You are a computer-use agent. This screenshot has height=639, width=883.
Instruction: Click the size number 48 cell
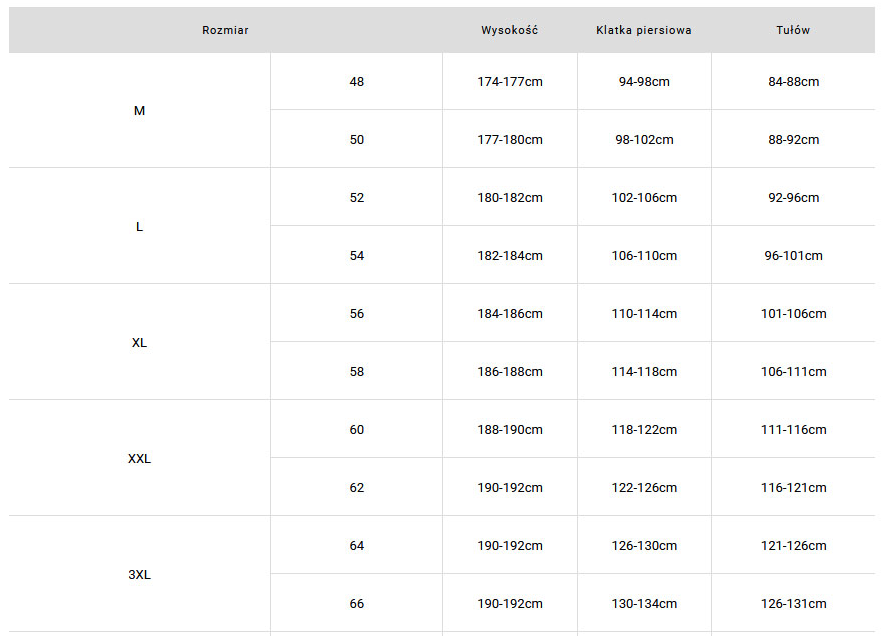coord(357,82)
